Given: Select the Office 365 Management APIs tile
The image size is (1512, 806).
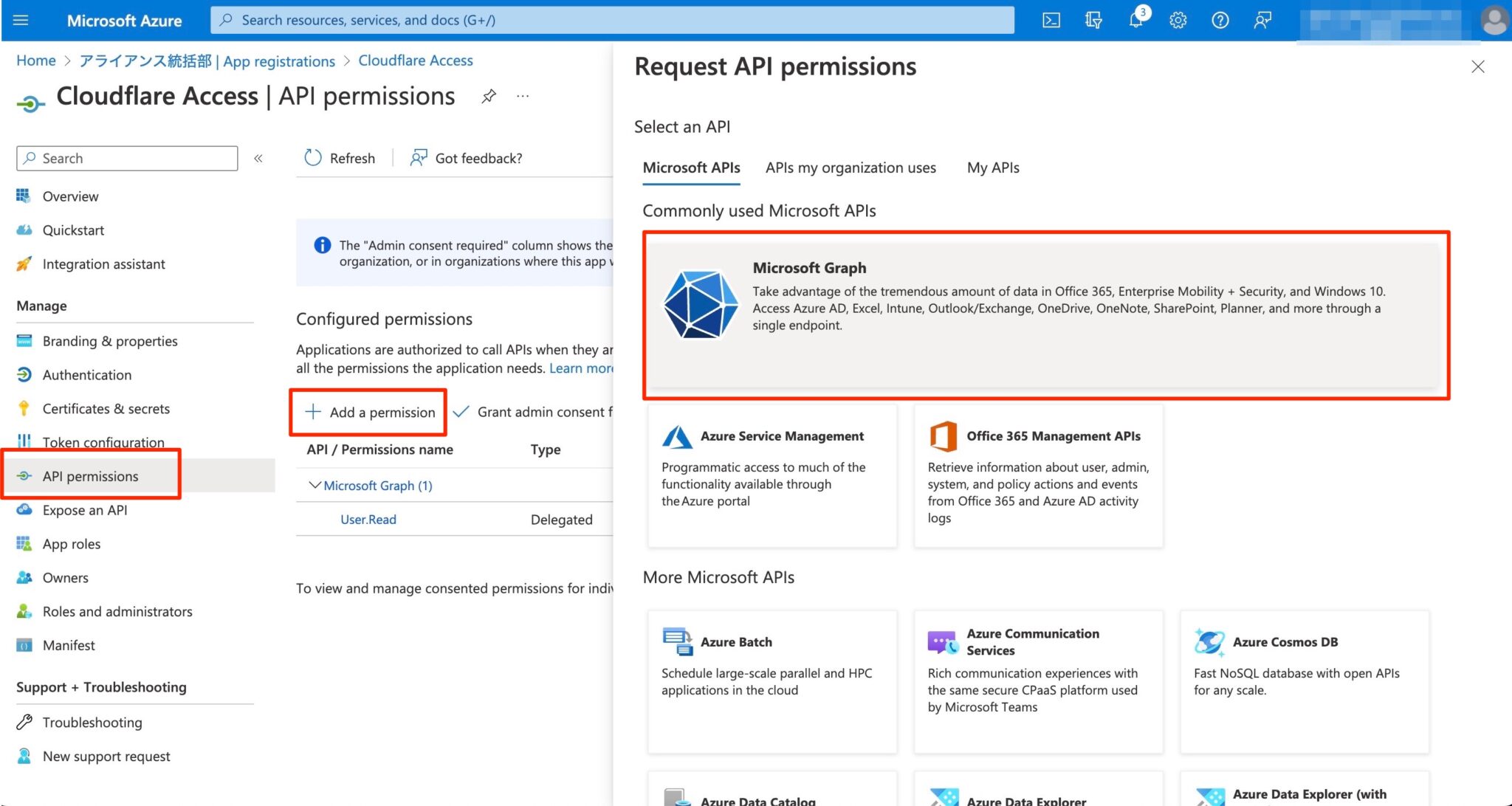Looking at the screenshot, I should tap(1037, 476).
